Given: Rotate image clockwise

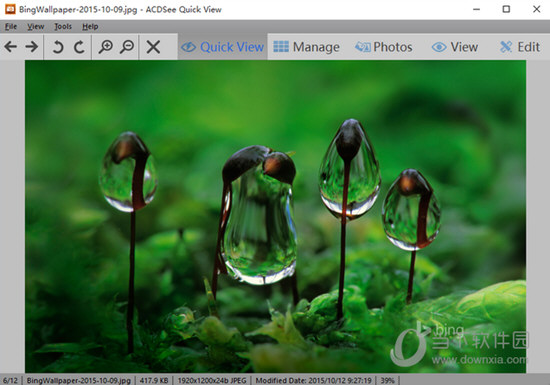Looking at the screenshot, I should 79,47.
